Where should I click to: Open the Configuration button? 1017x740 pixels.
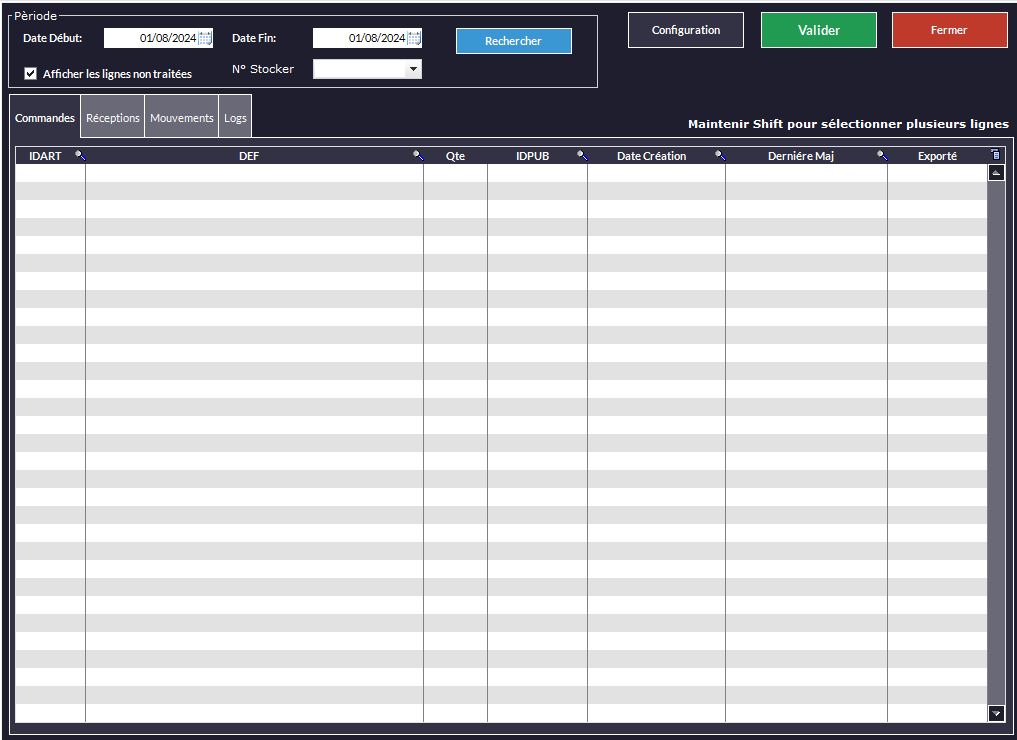(685, 30)
